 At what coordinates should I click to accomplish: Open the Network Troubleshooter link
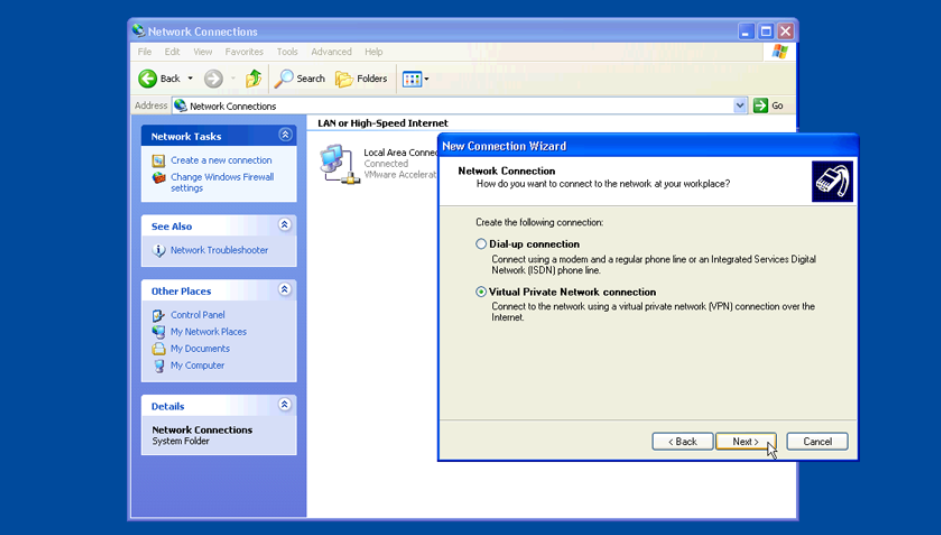pos(219,250)
